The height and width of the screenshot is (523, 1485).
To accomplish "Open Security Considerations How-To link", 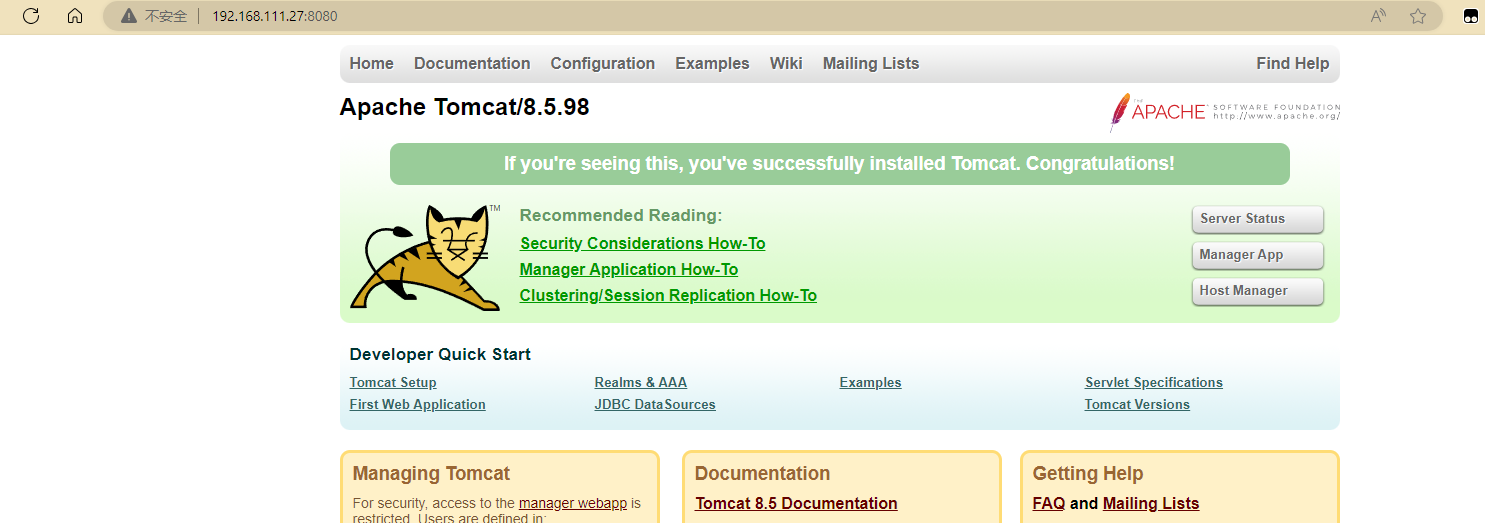I will (642, 243).
